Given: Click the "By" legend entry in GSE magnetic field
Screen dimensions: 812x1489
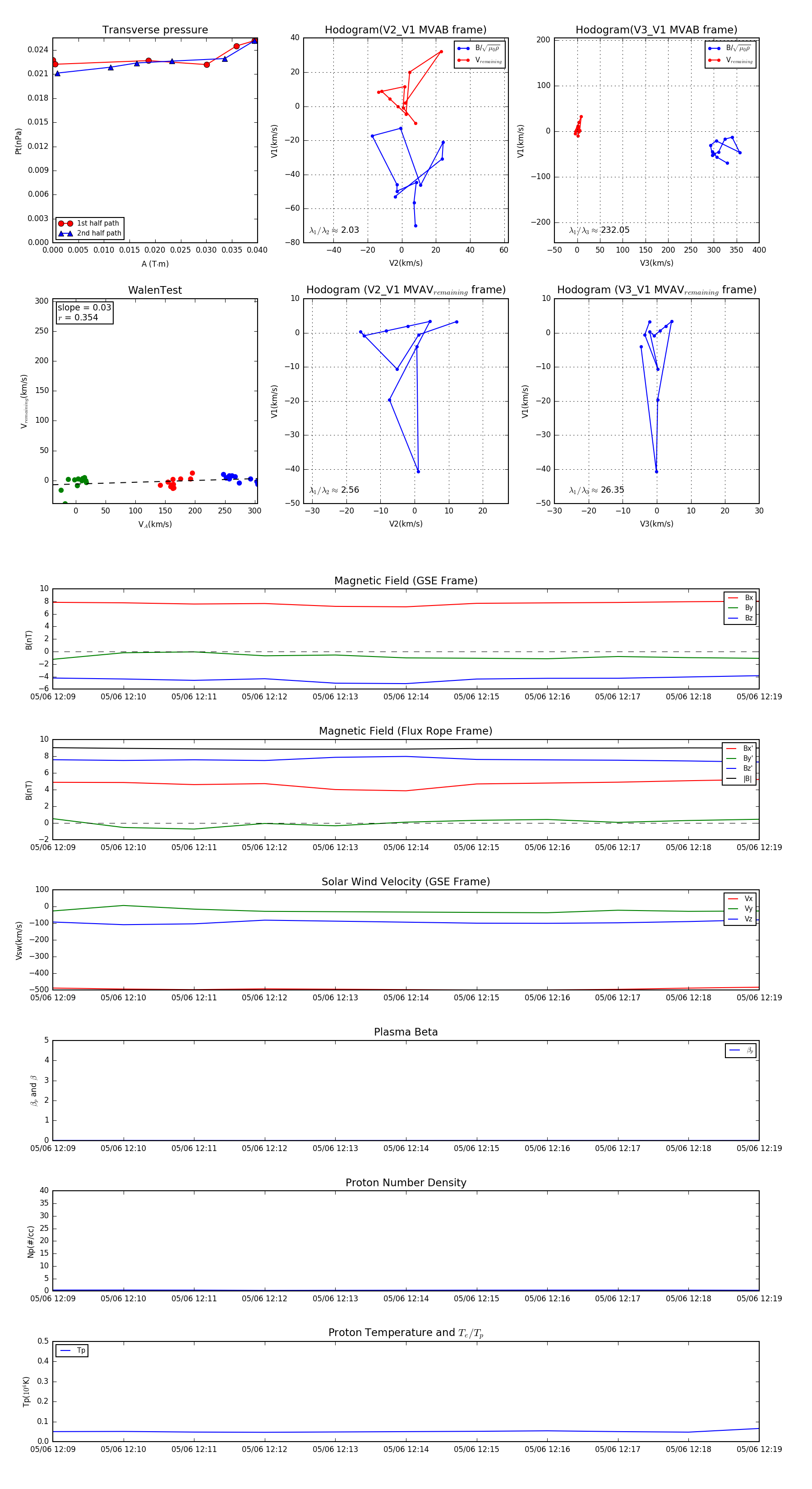Looking at the screenshot, I should pos(740,607).
